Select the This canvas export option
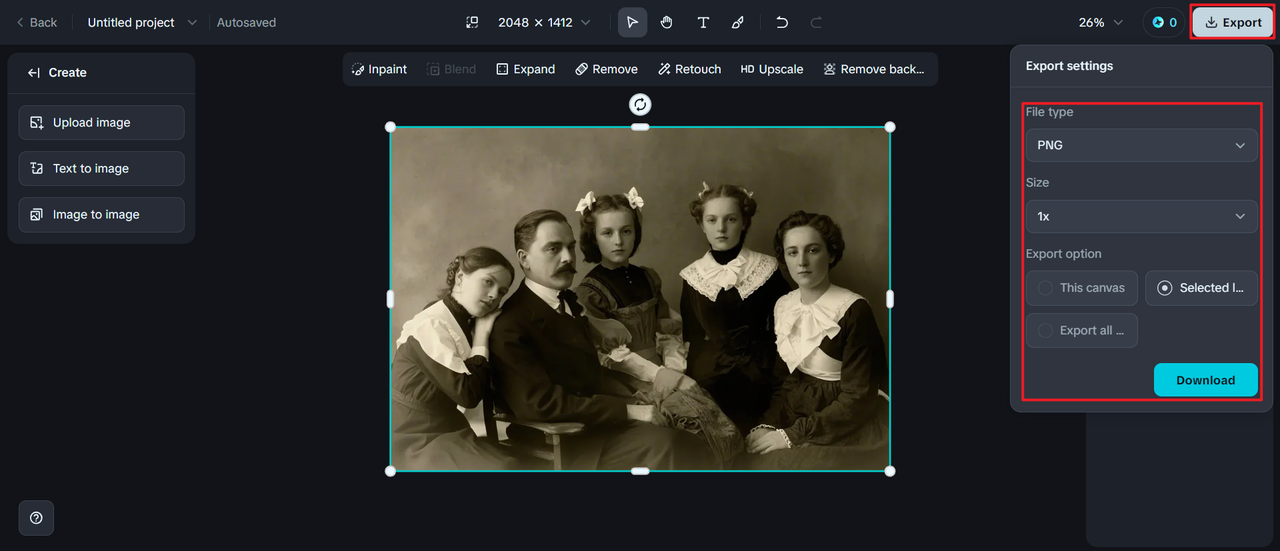 coord(1081,288)
